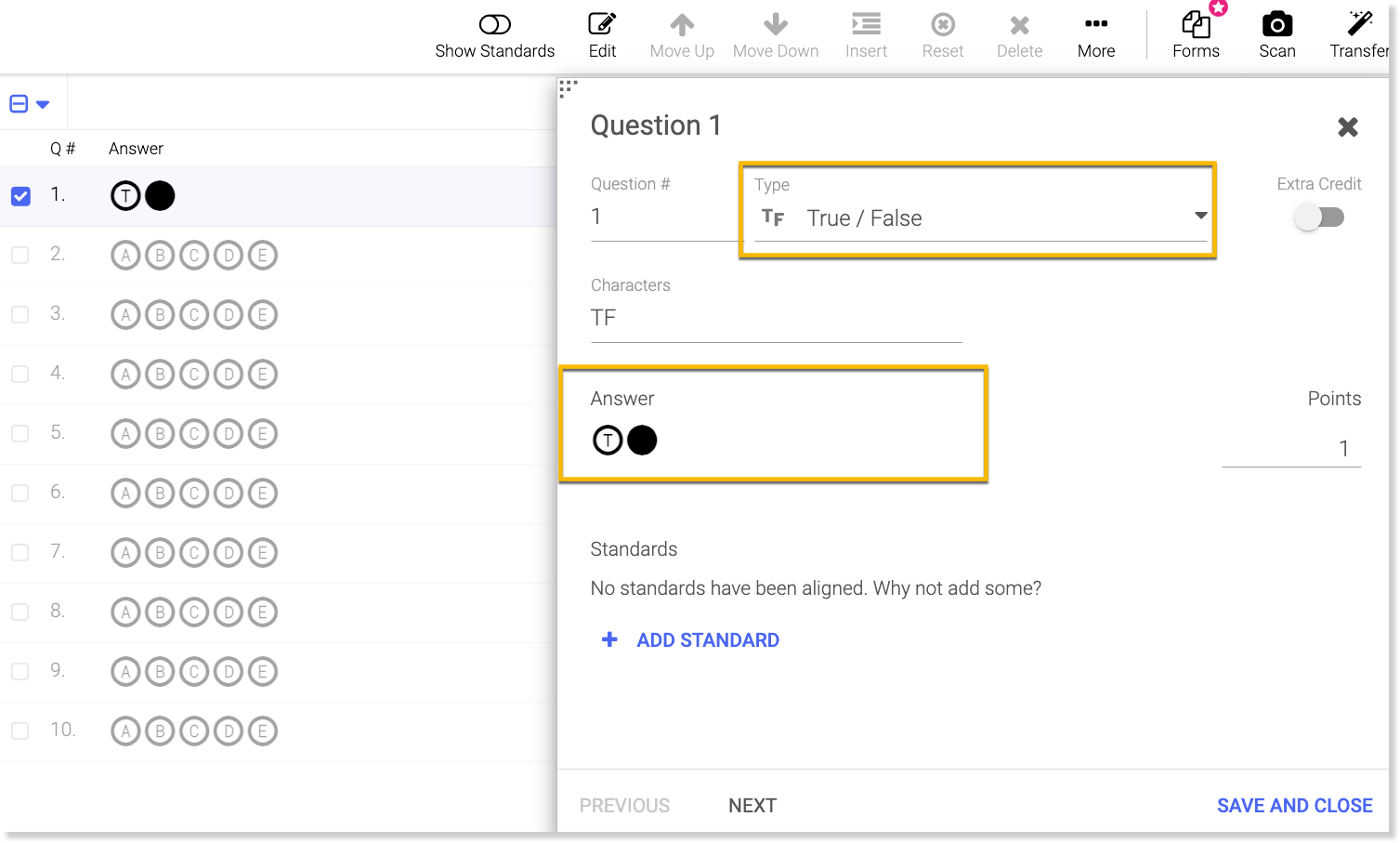The image size is (1400, 843).
Task: Click the Insert toolbar icon
Action: pos(866,25)
